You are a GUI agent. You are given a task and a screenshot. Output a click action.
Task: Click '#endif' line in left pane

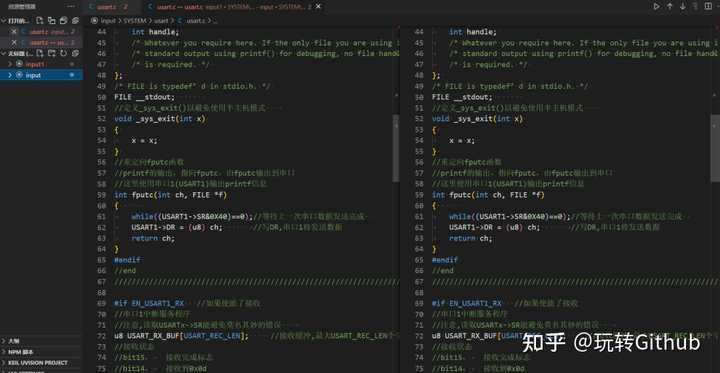[x=127, y=260]
